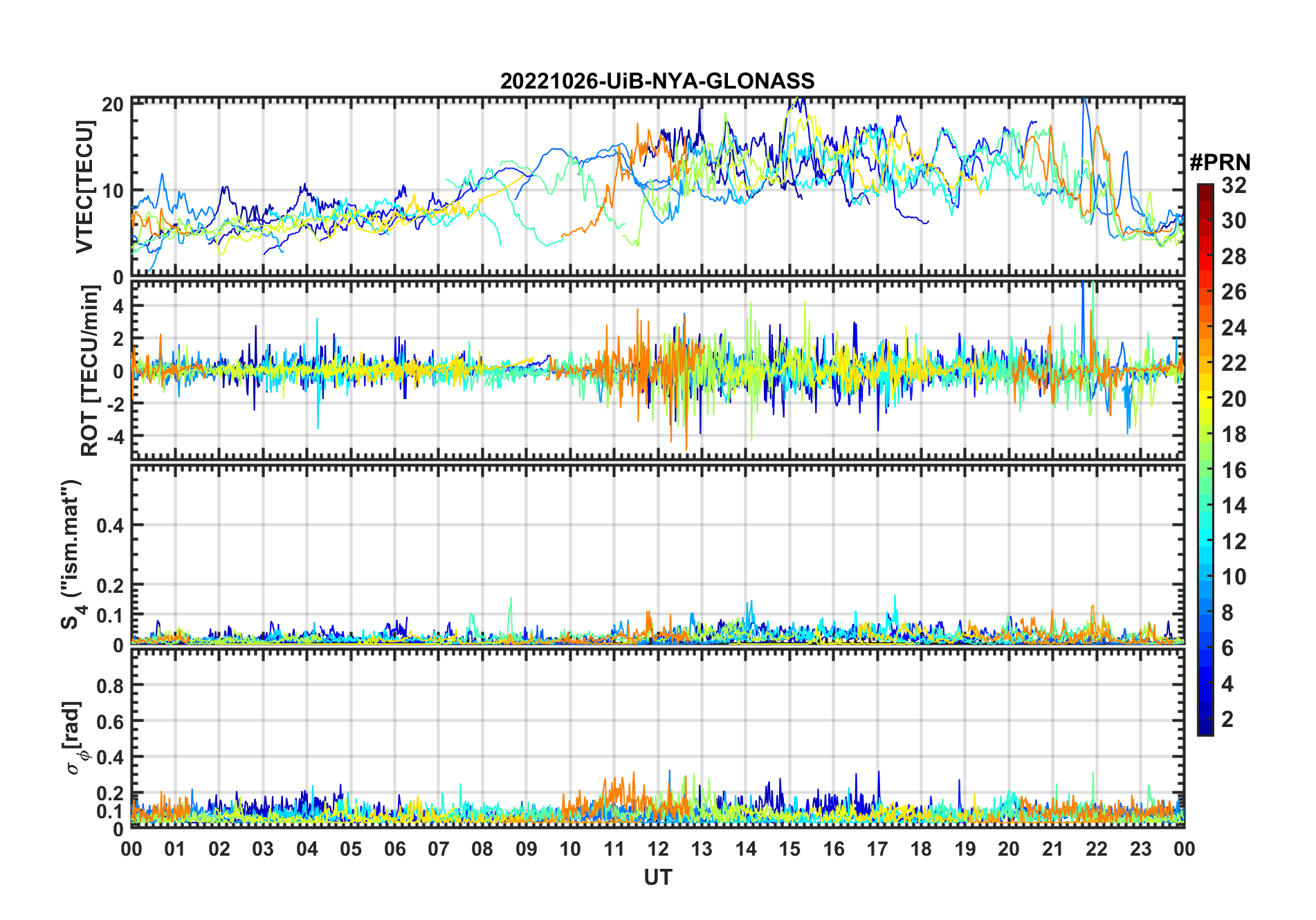The image size is (1316, 920).
Task: Select colorbar tick label 30
Action: [1234, 221]
